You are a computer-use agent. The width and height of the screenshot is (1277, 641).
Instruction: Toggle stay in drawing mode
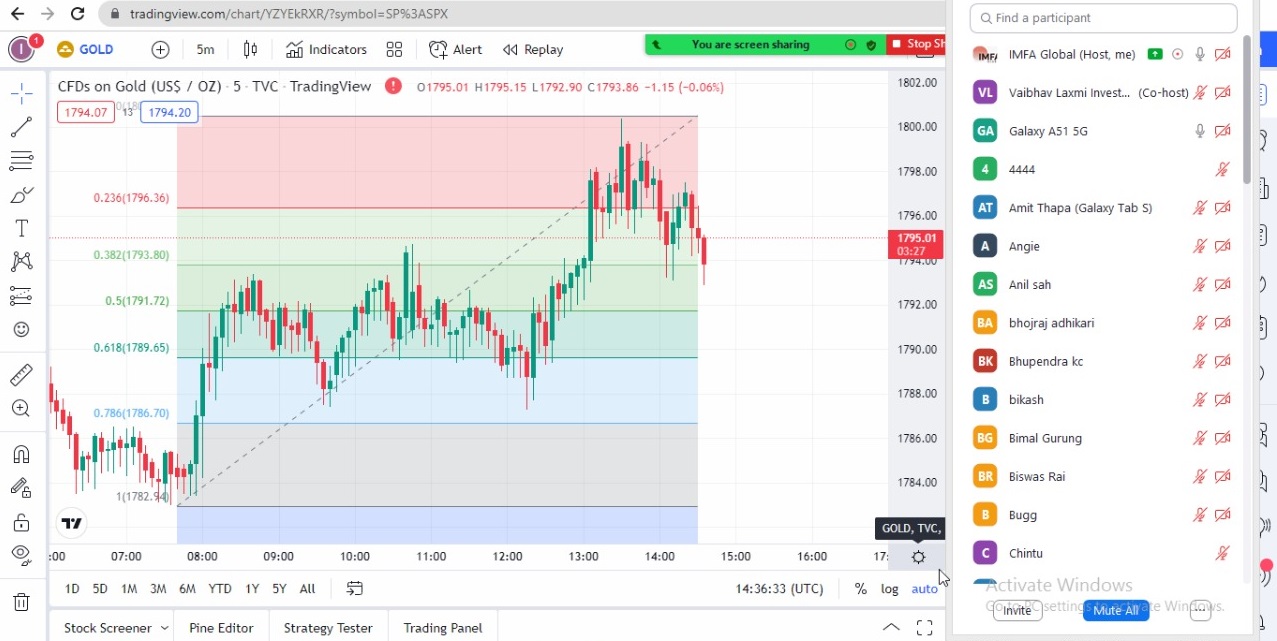coord(21,488)
